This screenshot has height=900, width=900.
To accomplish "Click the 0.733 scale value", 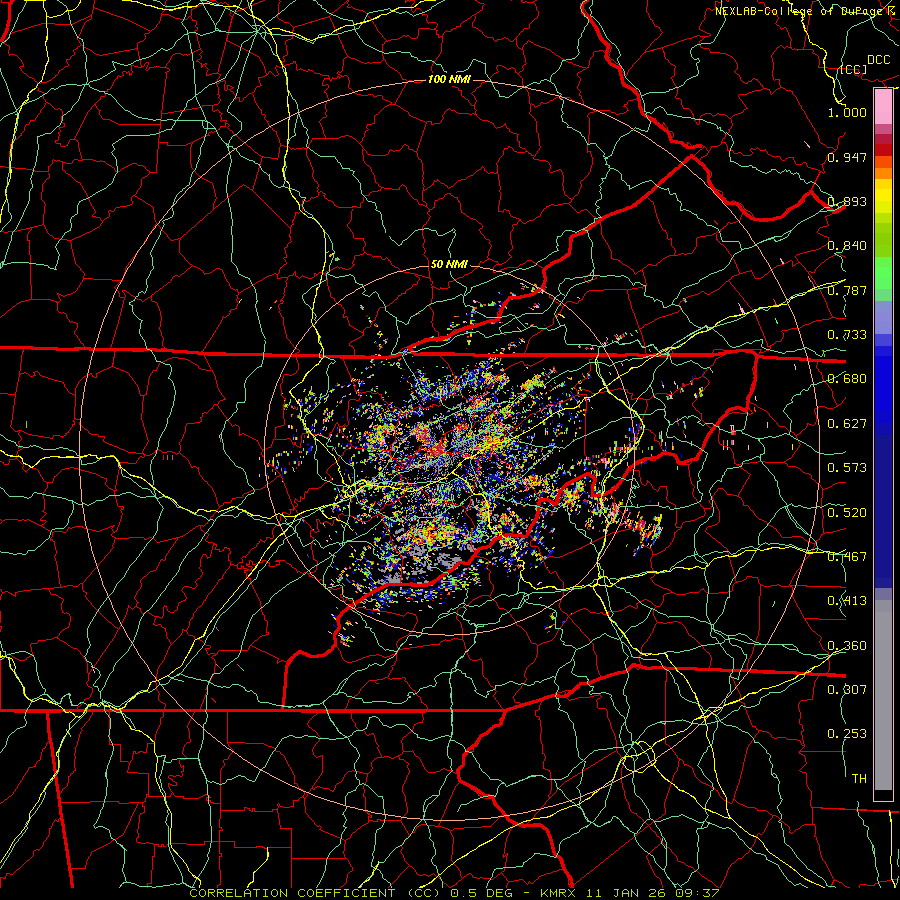I will click(847, 335).
